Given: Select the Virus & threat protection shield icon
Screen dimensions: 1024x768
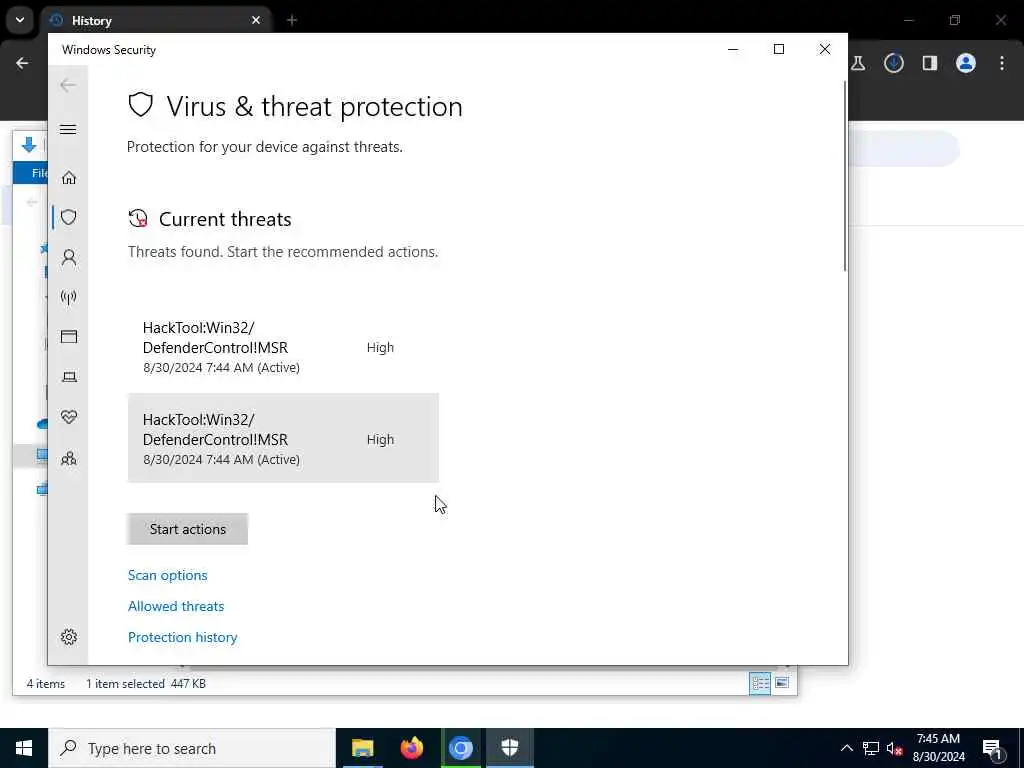Looking at the screenshot, I should [x=69, y=217].
